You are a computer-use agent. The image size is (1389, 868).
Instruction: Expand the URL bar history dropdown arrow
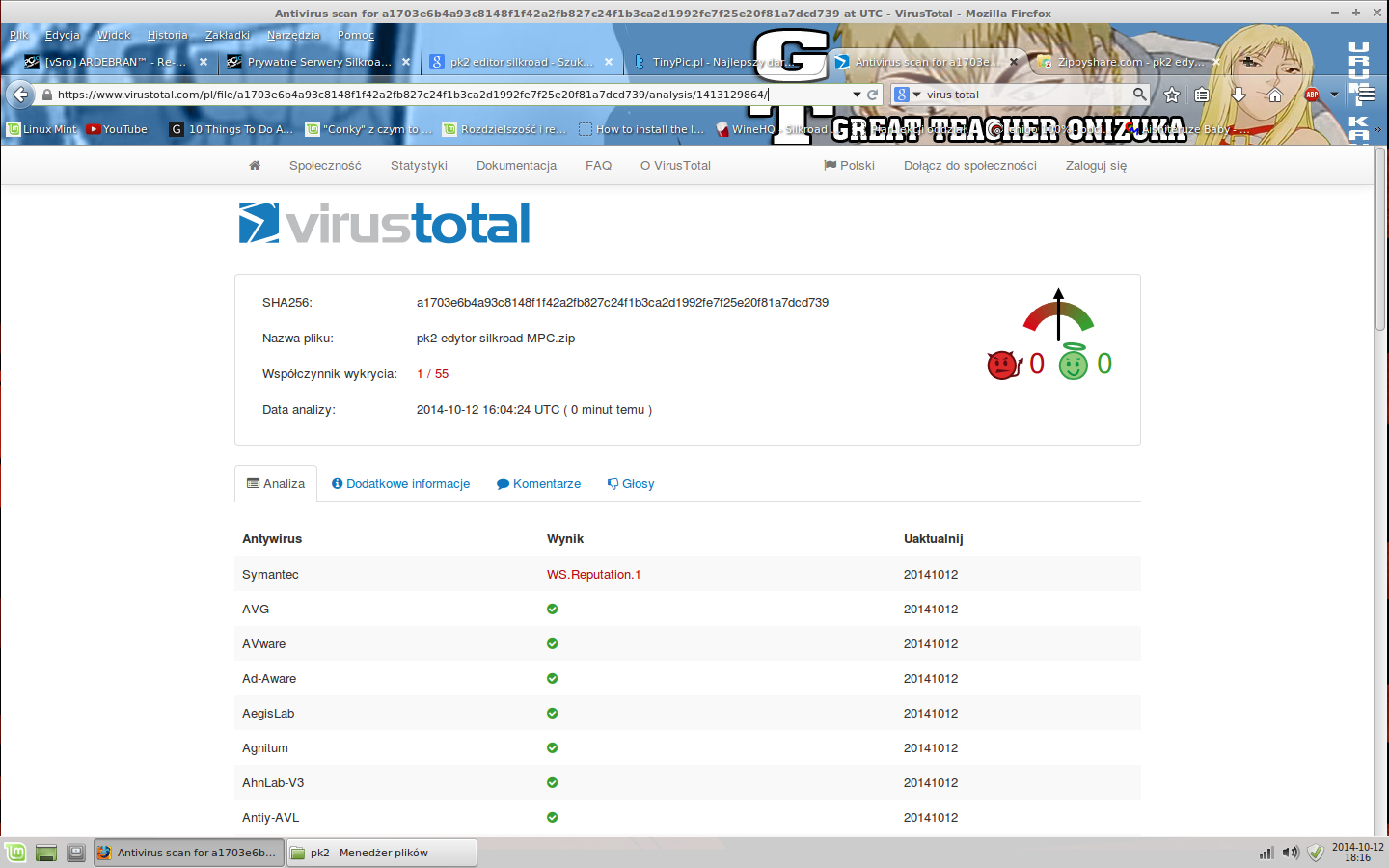[x=857, y=95]
